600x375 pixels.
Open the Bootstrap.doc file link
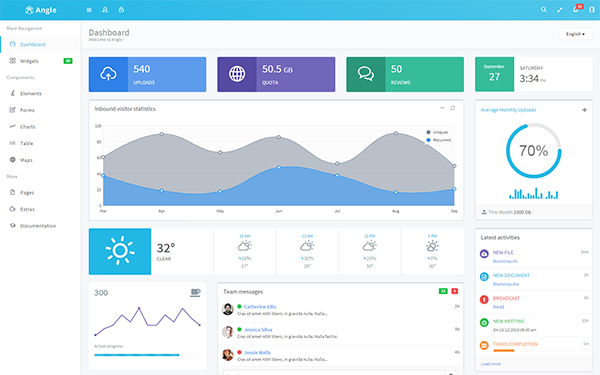coord(506,284)
